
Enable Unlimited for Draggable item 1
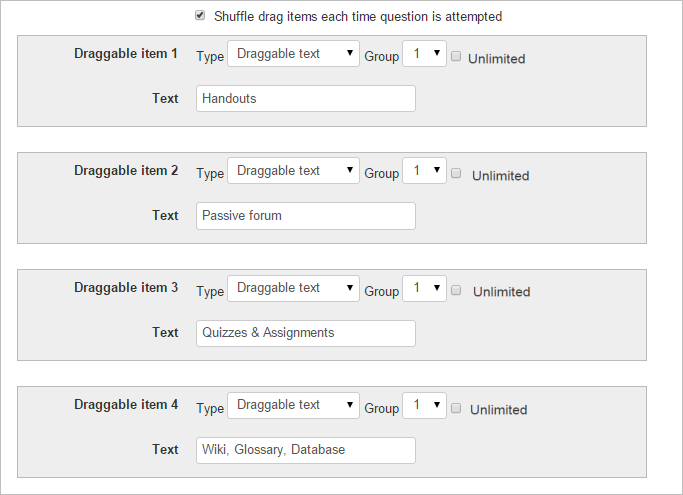coord(456,57)
